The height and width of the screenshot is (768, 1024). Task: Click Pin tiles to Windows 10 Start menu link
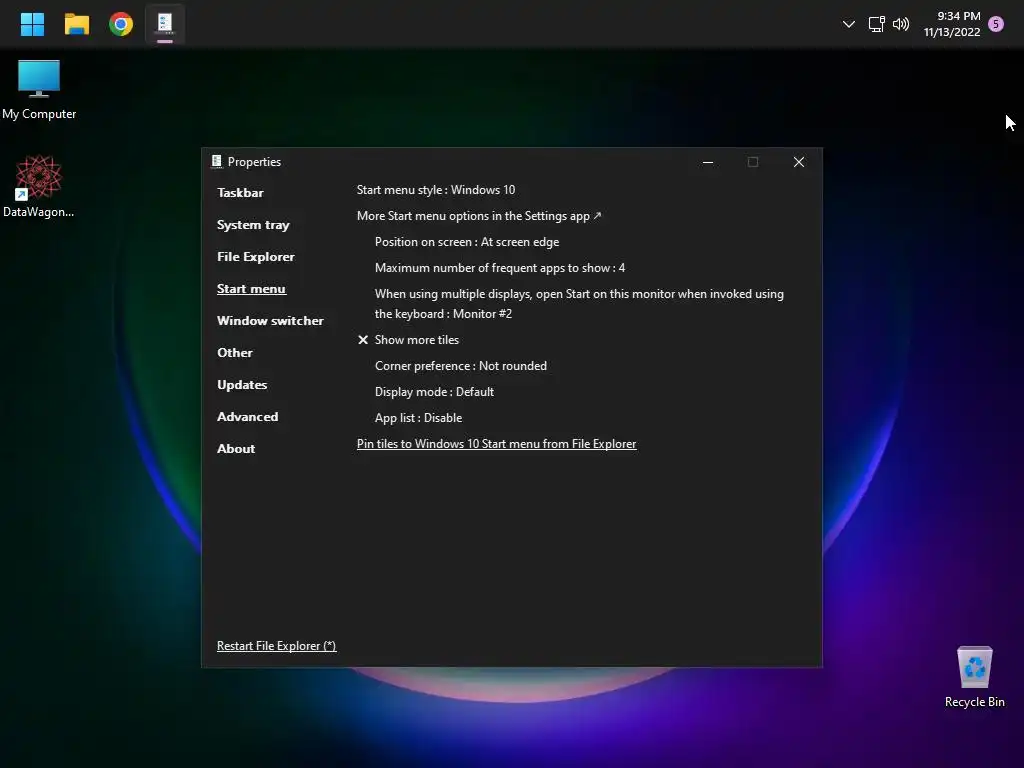(x=496, y=444)
